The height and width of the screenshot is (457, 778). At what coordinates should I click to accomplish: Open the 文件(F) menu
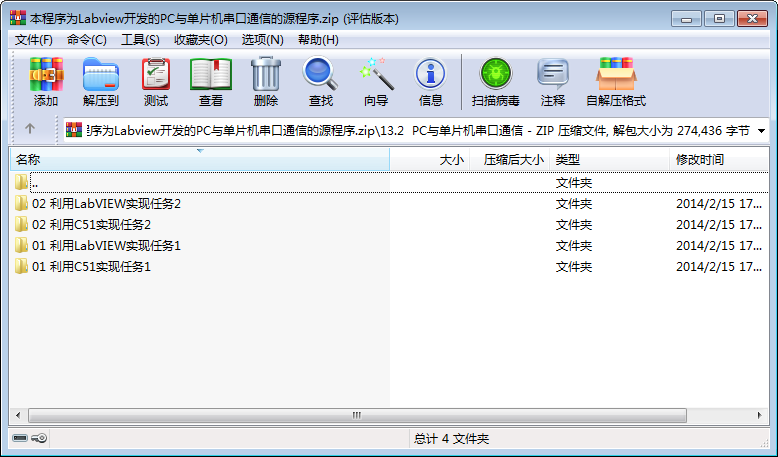(x=34, y=40)
